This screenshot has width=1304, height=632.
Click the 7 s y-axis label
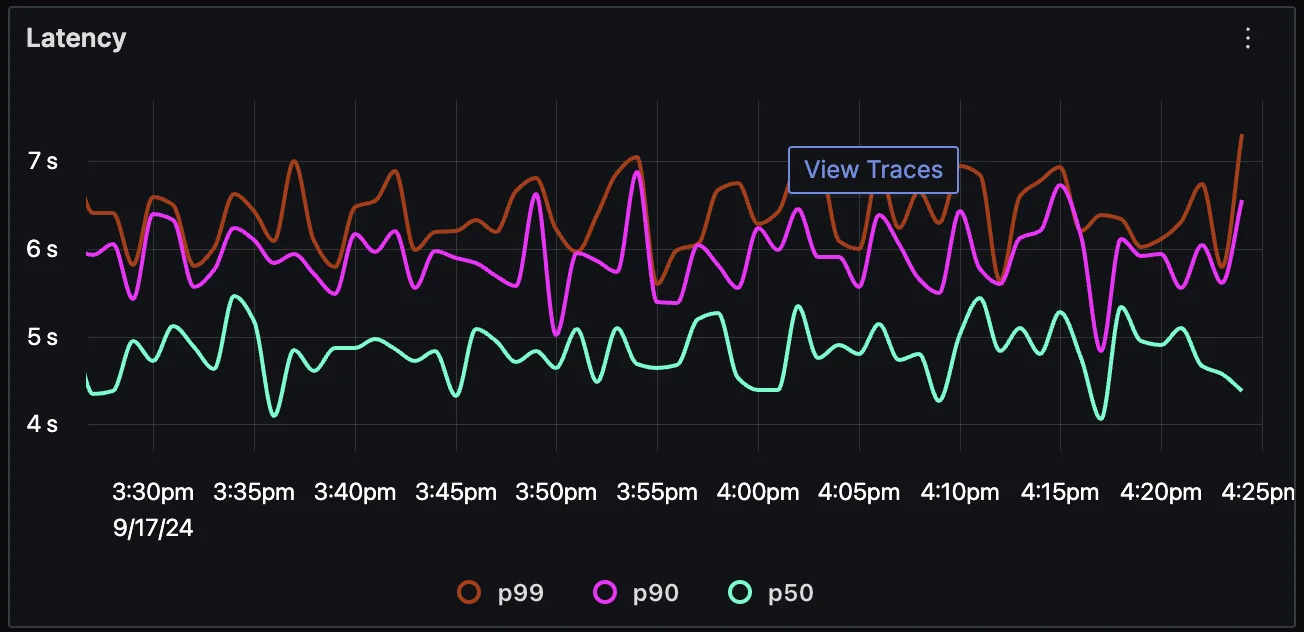tap(42, 161)
